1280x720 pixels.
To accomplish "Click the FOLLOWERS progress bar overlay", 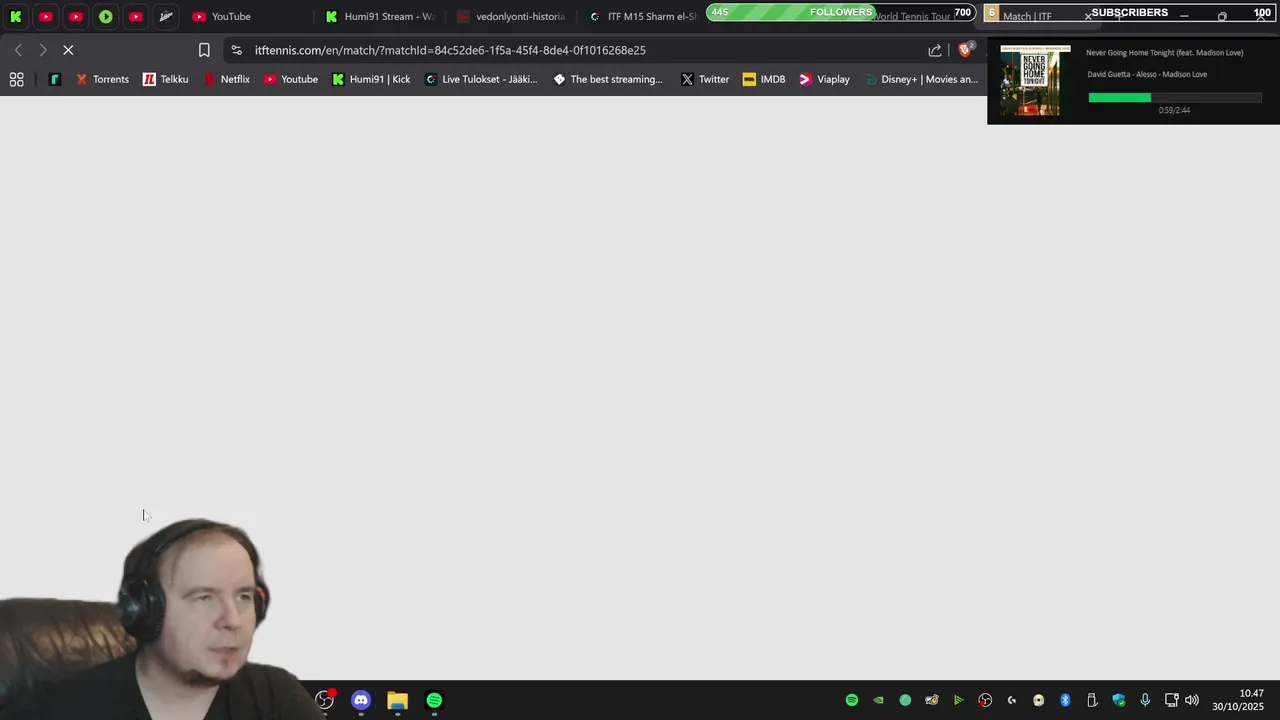I will pos(841,12).
